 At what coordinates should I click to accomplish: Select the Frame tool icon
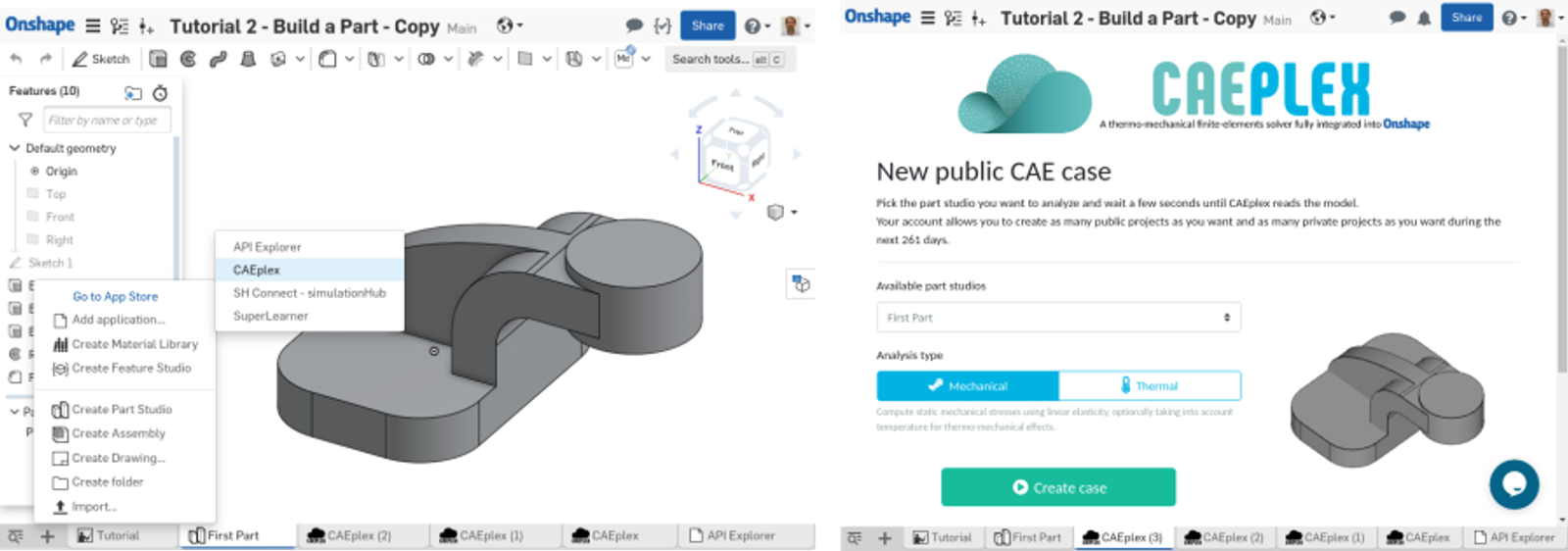[x=574, y=59]
